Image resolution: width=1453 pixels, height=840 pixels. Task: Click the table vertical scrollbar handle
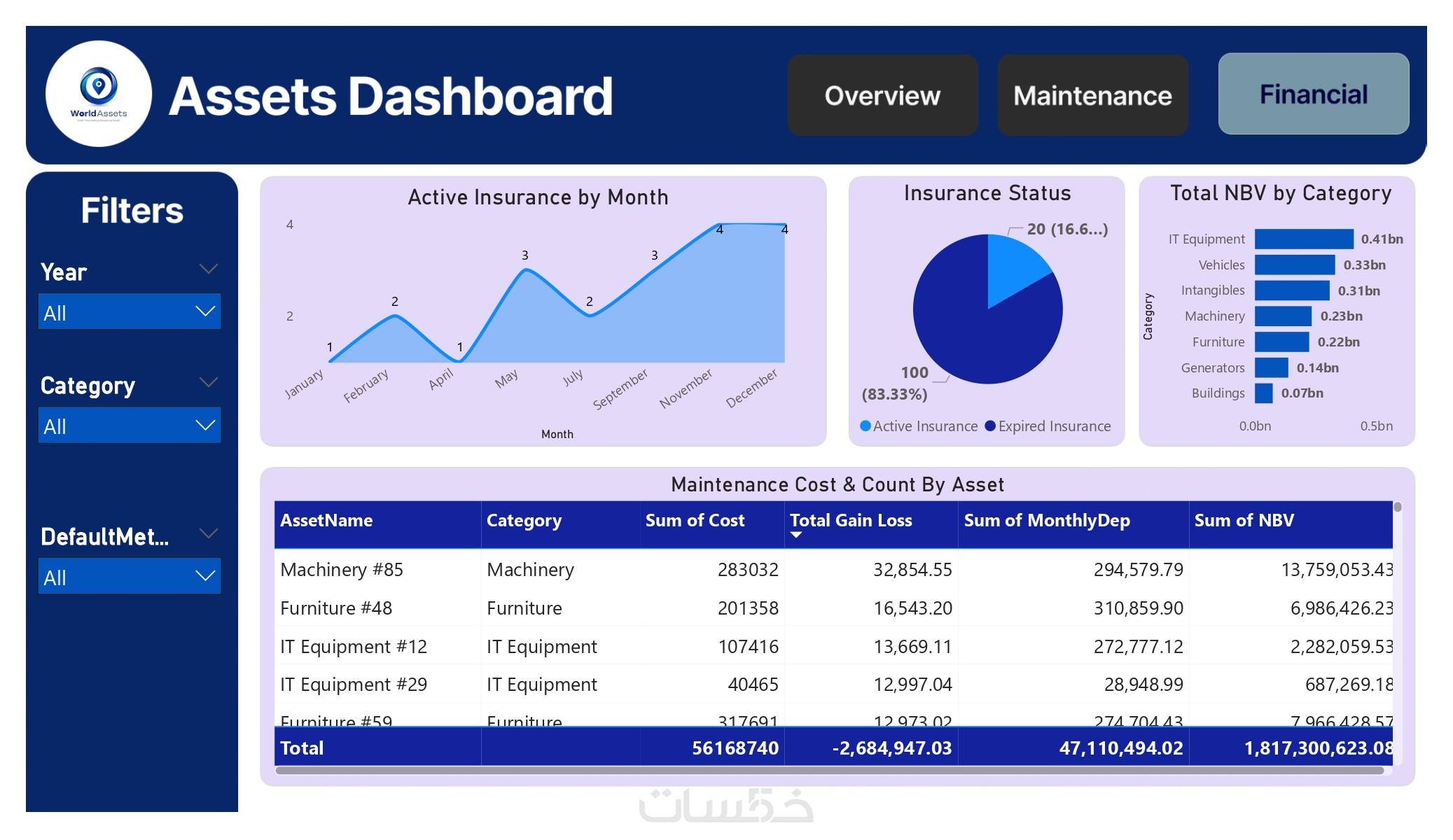[1398, 507]
